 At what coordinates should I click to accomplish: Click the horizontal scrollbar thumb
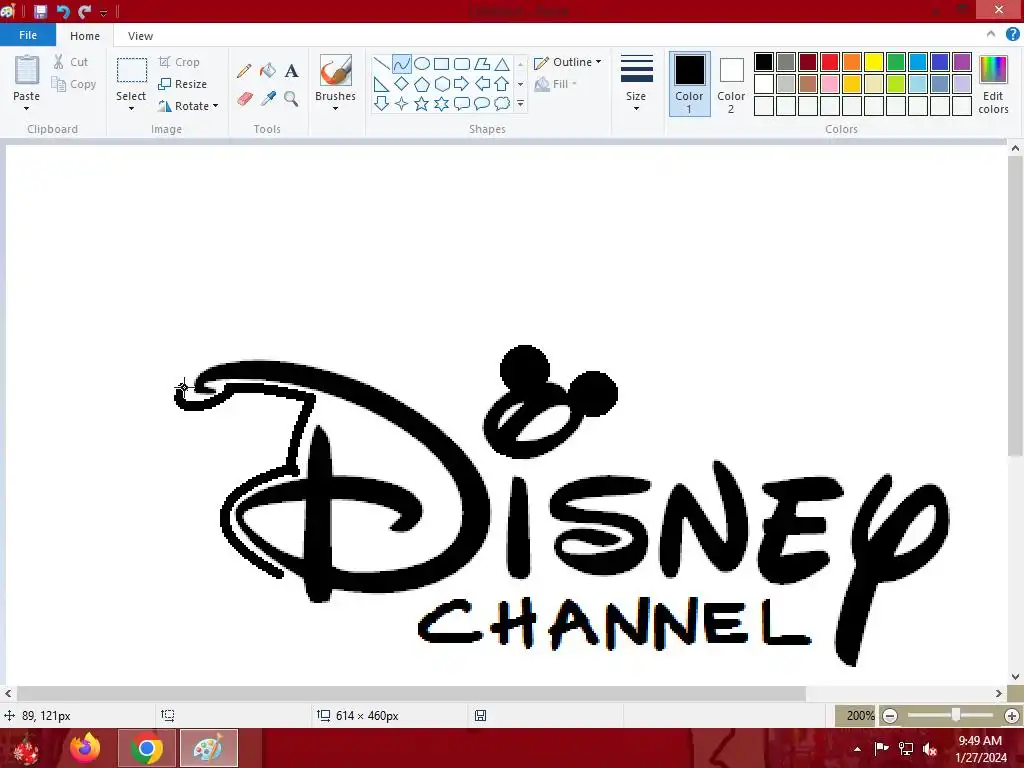coord(411,693)
